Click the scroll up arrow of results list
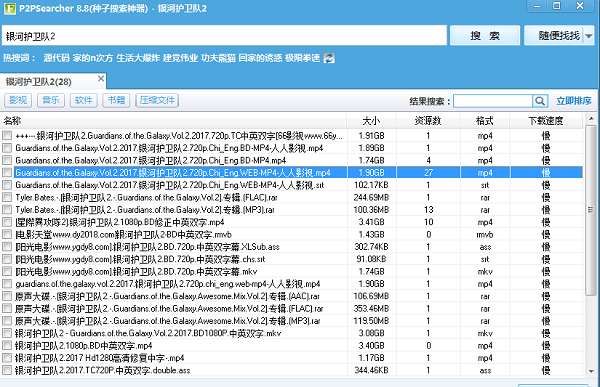The image size is (600, 387). tap(591, 119)
